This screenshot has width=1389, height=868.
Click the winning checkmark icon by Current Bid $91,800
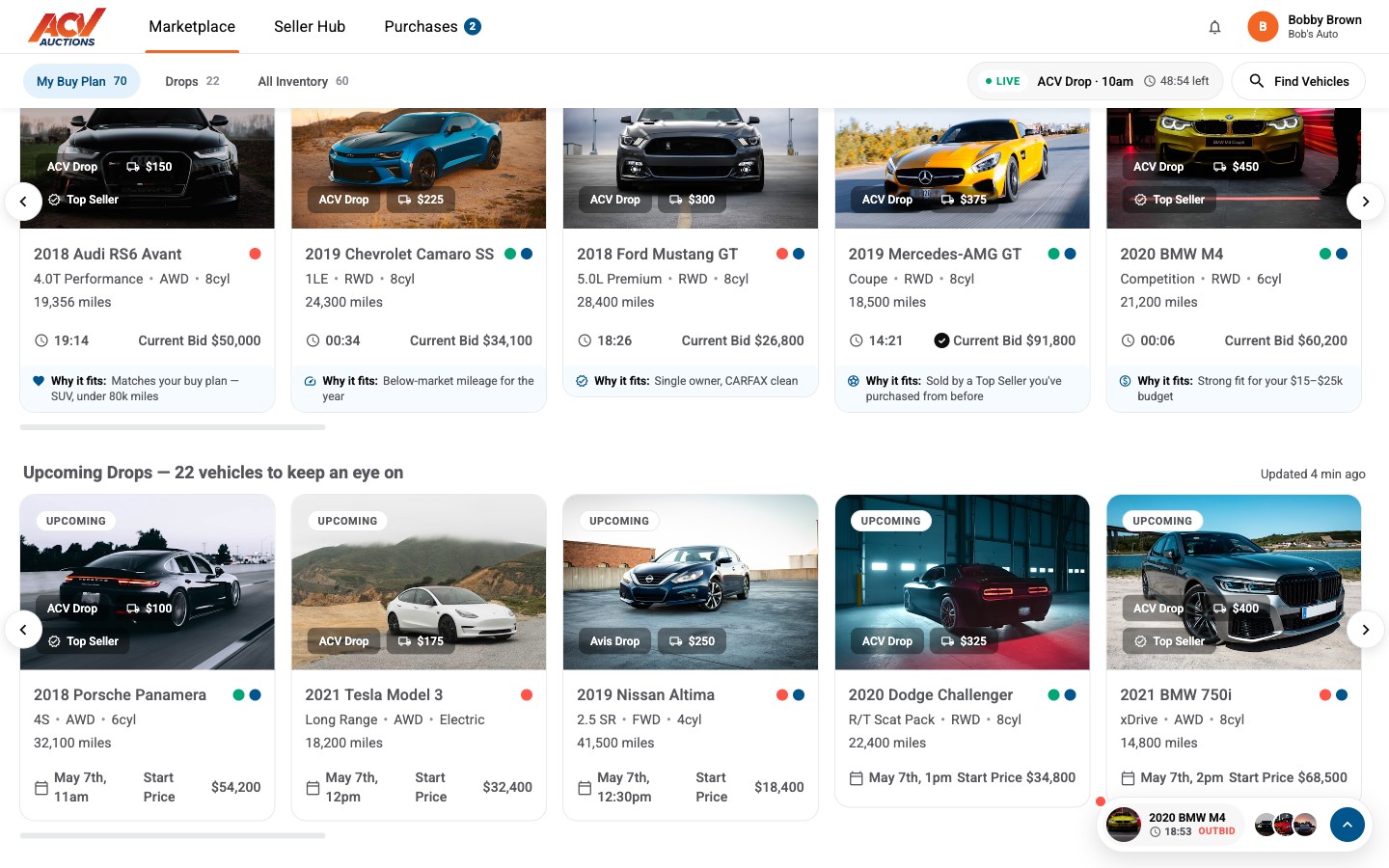(x=941, y=340)
